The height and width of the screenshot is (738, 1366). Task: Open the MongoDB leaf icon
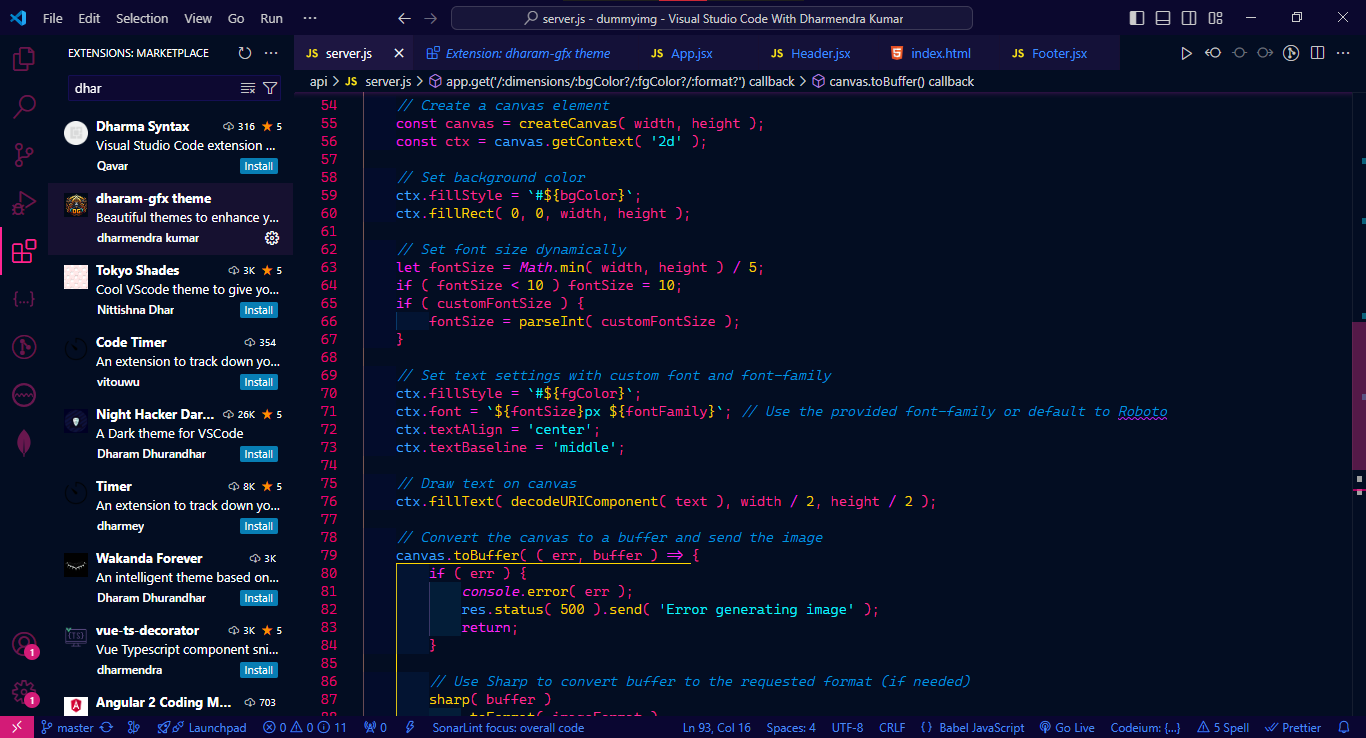click(x=24, y=443)
